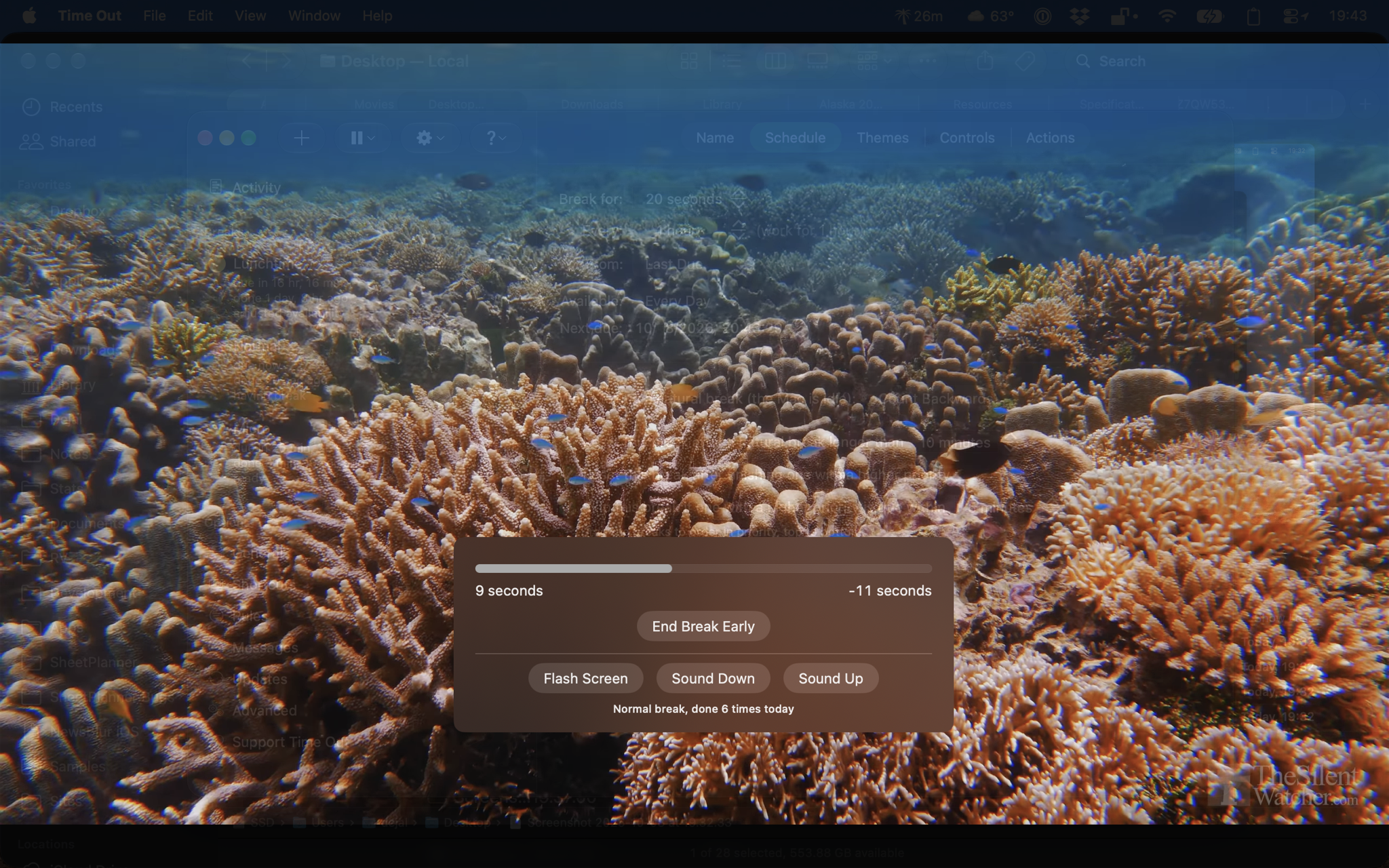Open the pause dropdown in Time Out window

(362, 138)
